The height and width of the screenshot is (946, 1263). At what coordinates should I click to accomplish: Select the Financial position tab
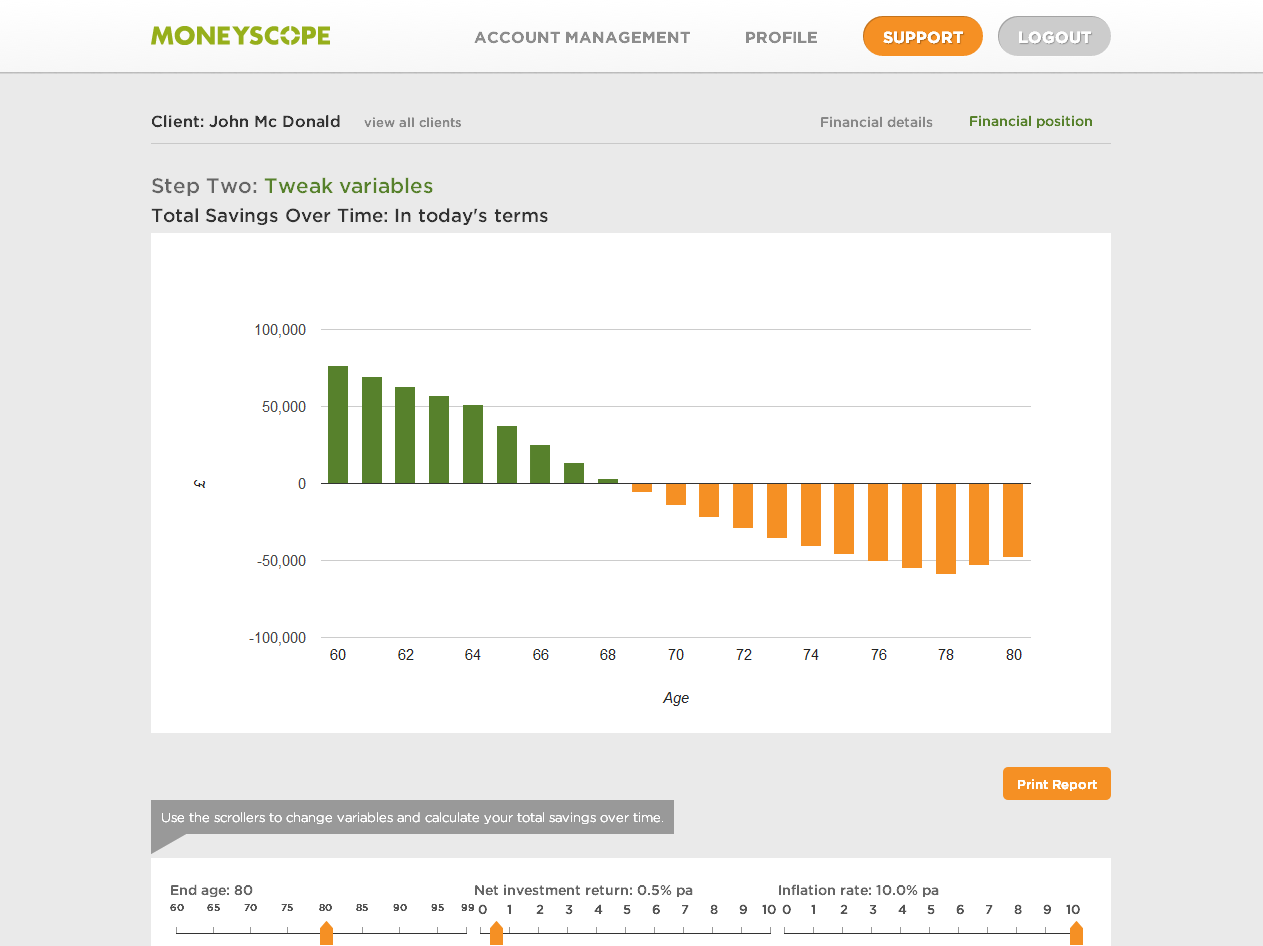(x=1030, y=121)
